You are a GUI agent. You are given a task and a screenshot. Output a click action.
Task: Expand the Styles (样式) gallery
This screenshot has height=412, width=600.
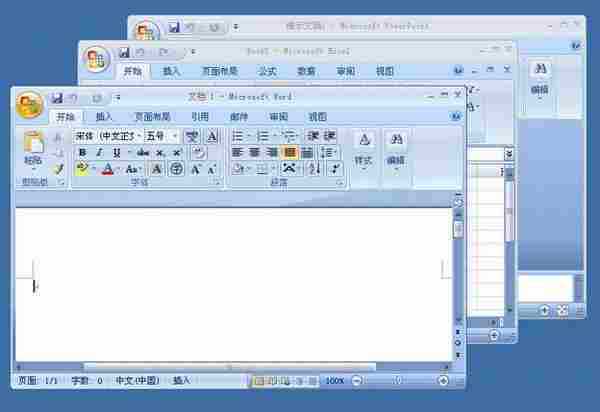[x=363, y=148]
